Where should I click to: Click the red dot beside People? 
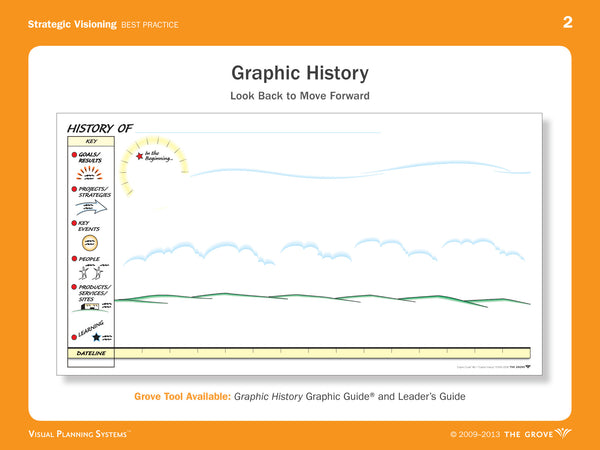(74, 259)
